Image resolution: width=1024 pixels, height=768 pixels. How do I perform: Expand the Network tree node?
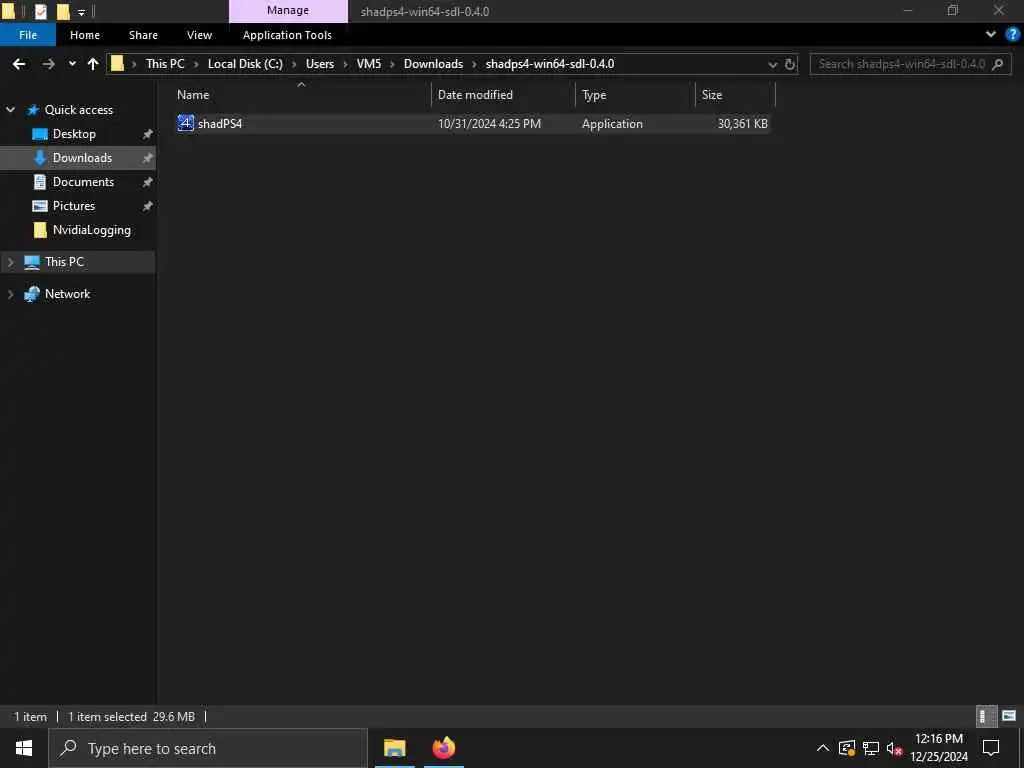(x=10, y=294)
